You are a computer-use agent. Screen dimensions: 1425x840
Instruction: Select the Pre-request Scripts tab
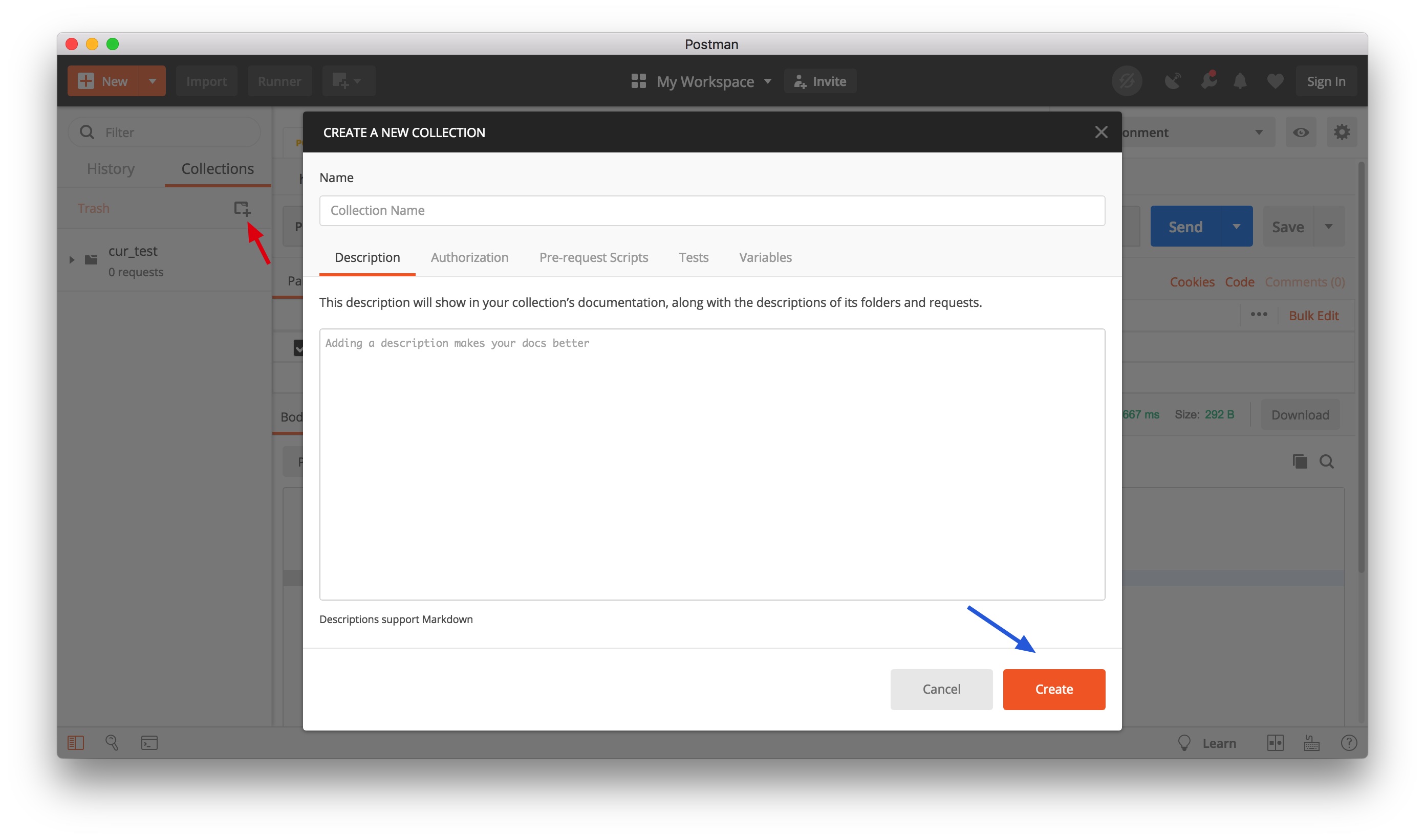pyautogui.click(x=593, y=257)
